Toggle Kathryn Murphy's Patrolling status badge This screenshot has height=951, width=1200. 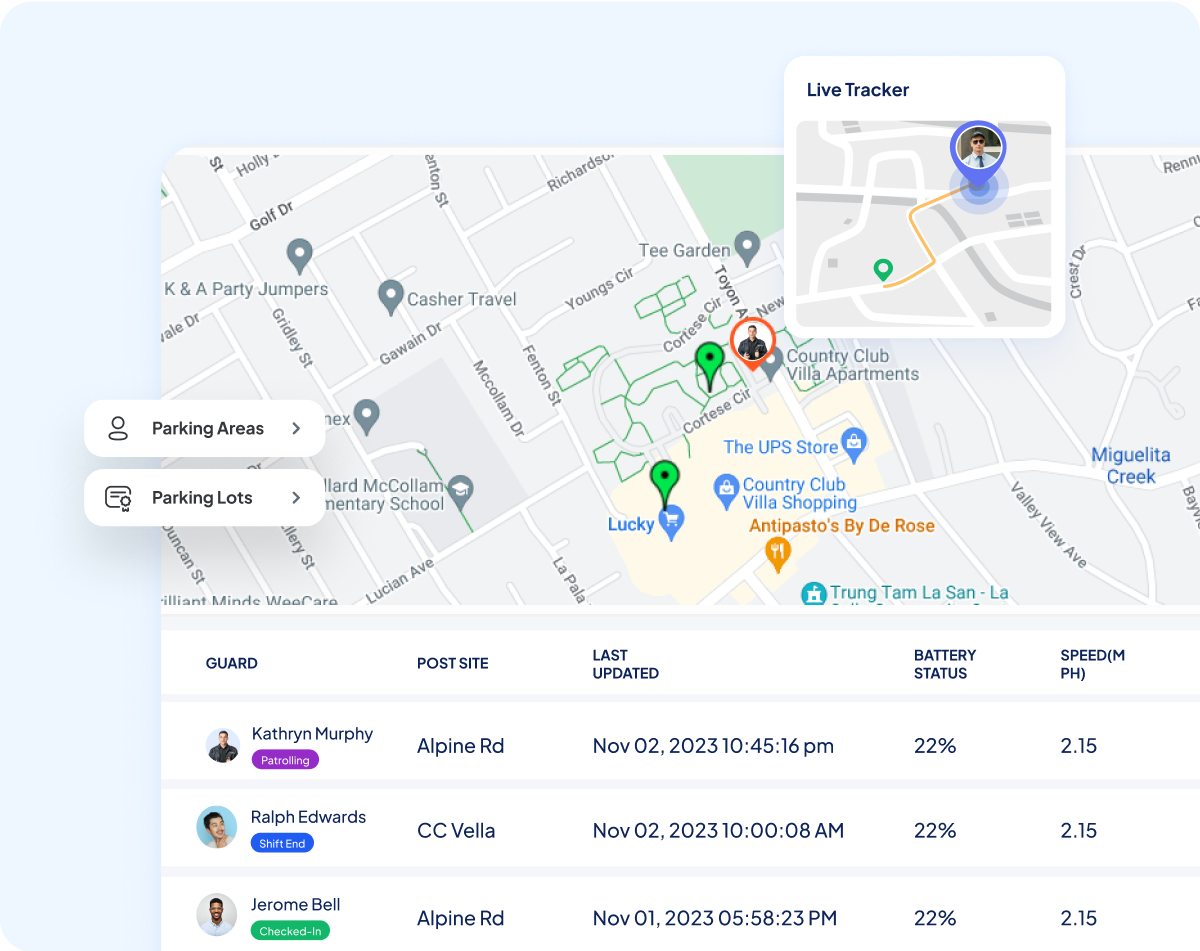tap(285, 760)
